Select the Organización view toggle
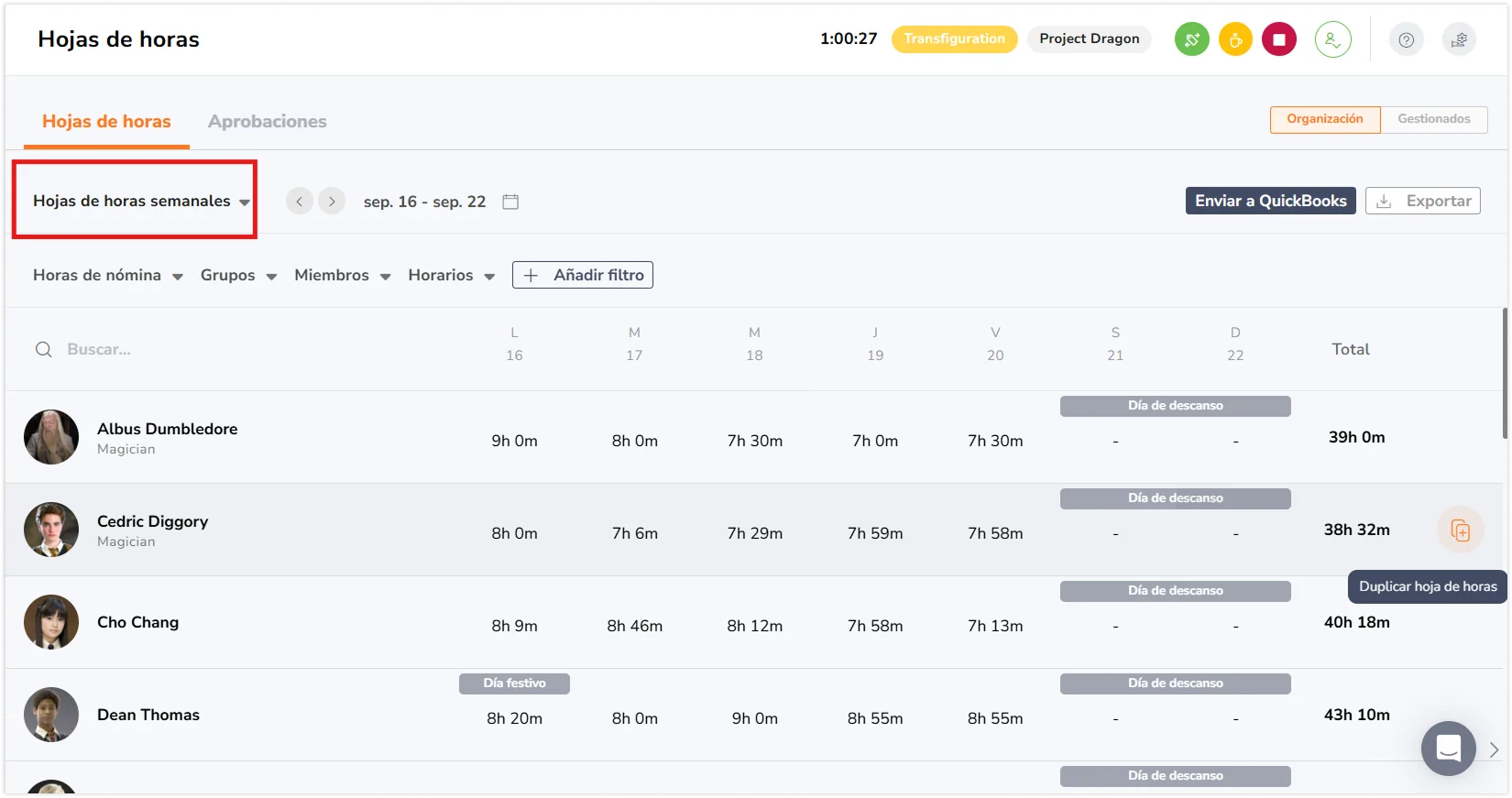 [x=1325, y=119]
